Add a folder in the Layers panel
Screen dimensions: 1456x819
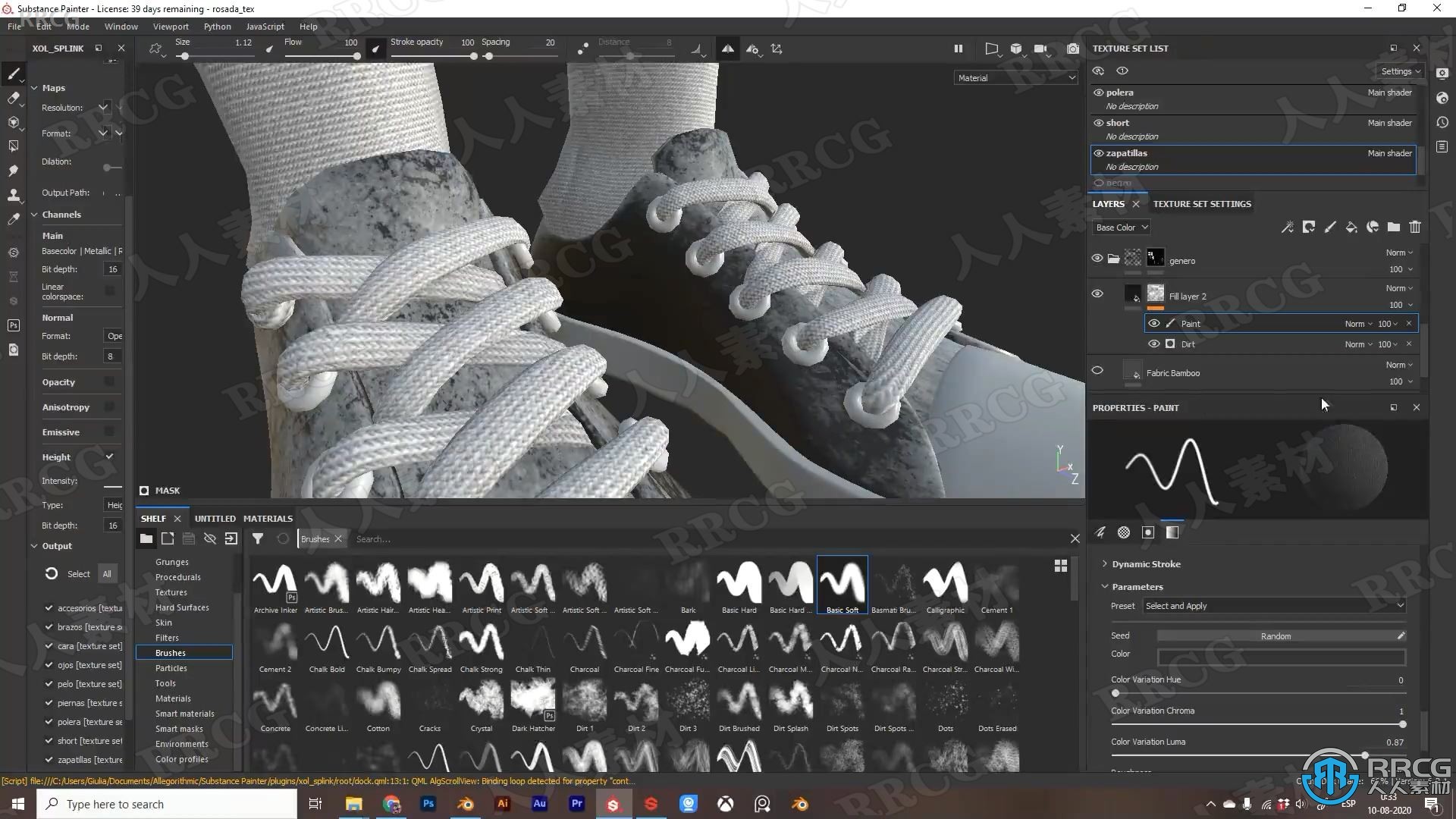click(1393, 227)
